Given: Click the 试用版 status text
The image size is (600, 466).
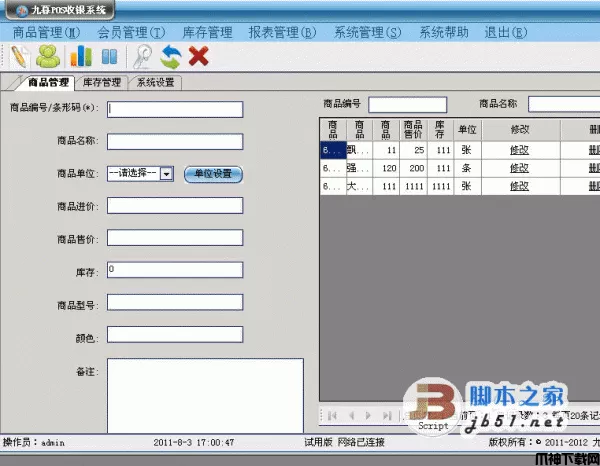Looking at the screenshot, I should coord(318,443).
